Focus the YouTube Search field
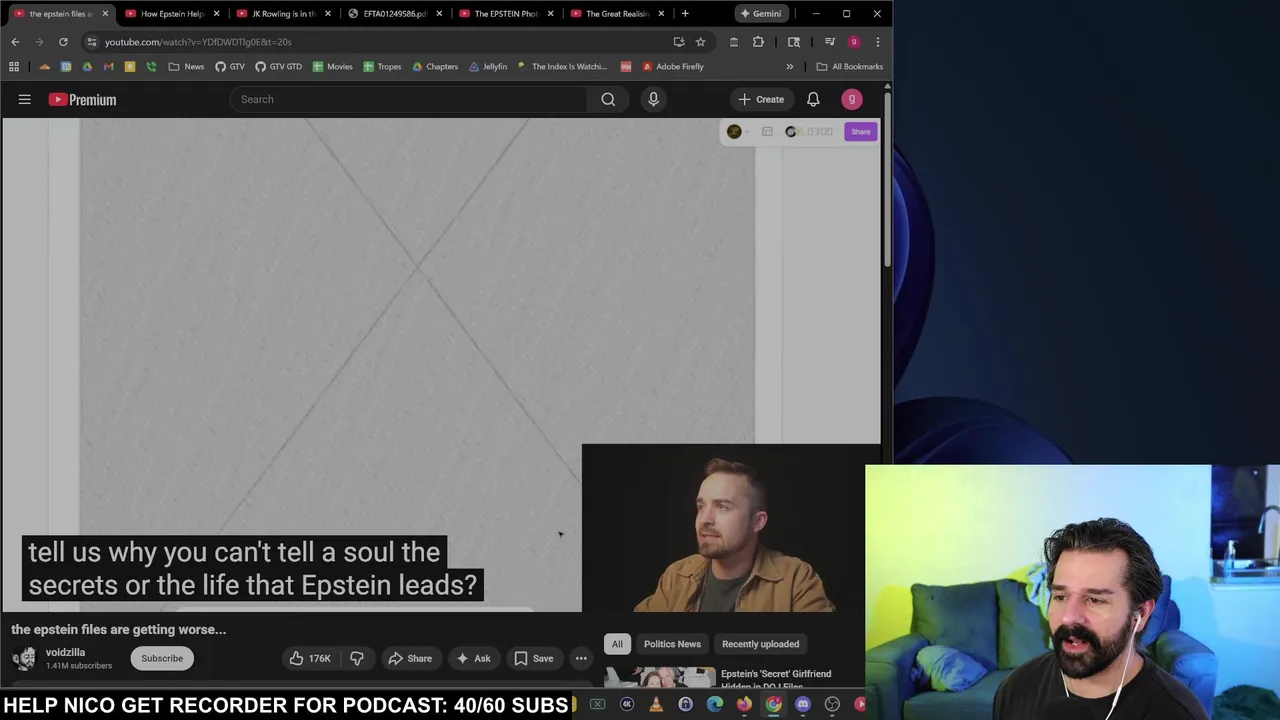Viewport: 1280px width, 720px height. pos(408,99)
